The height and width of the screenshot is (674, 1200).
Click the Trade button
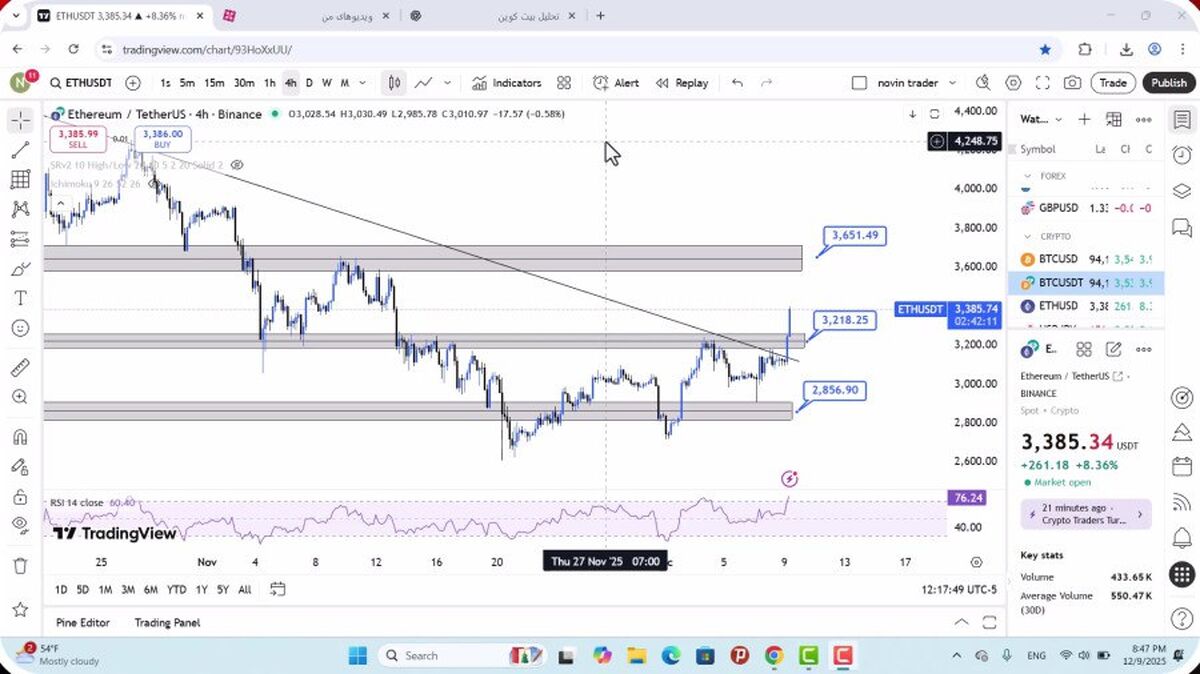(1113, 83)
